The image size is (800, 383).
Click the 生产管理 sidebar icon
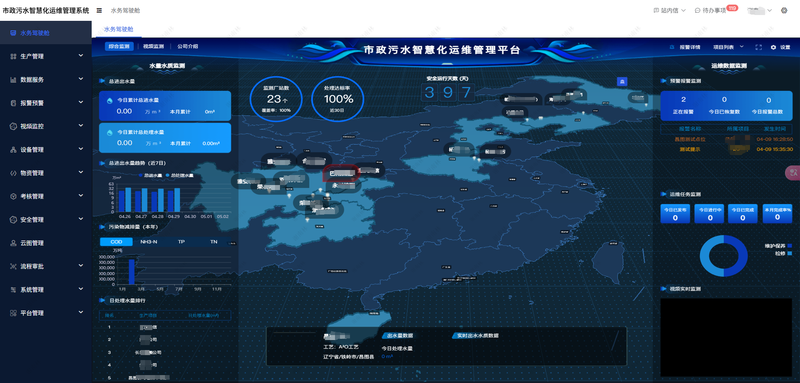[x=13, y=56]
